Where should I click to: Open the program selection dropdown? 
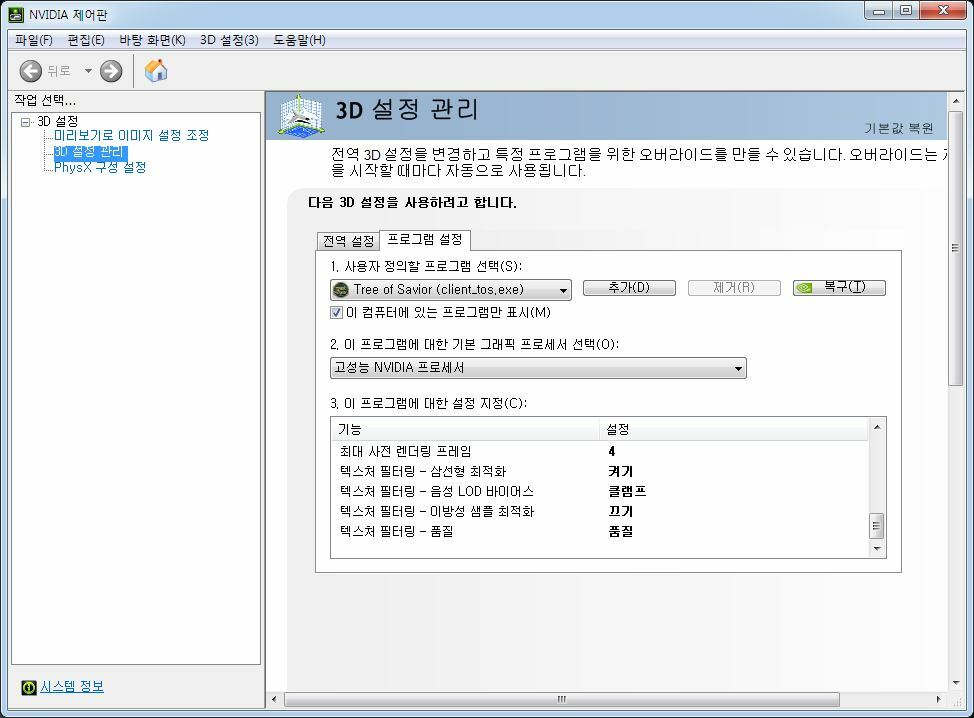pyautogui.click(x=451, y=290)
